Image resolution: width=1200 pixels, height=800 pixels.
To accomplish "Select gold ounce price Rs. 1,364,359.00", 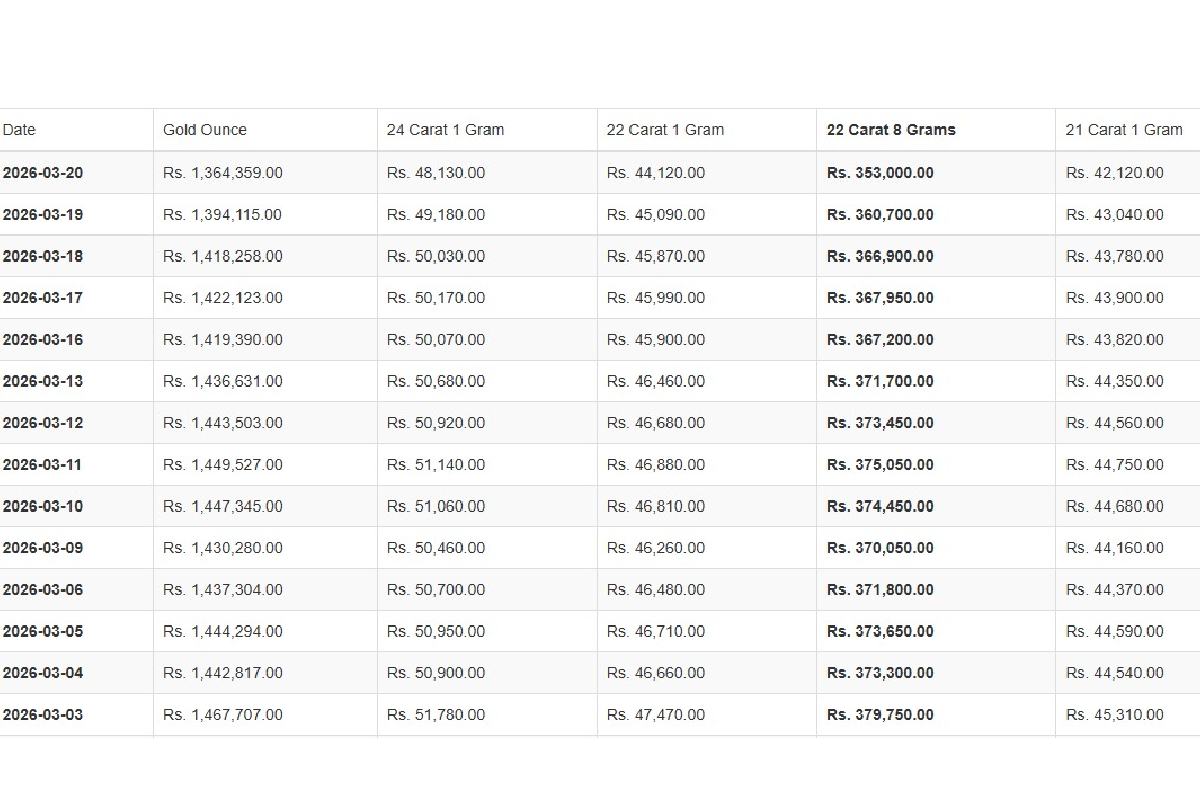I will pyautogui.click(x=223, y=173).
